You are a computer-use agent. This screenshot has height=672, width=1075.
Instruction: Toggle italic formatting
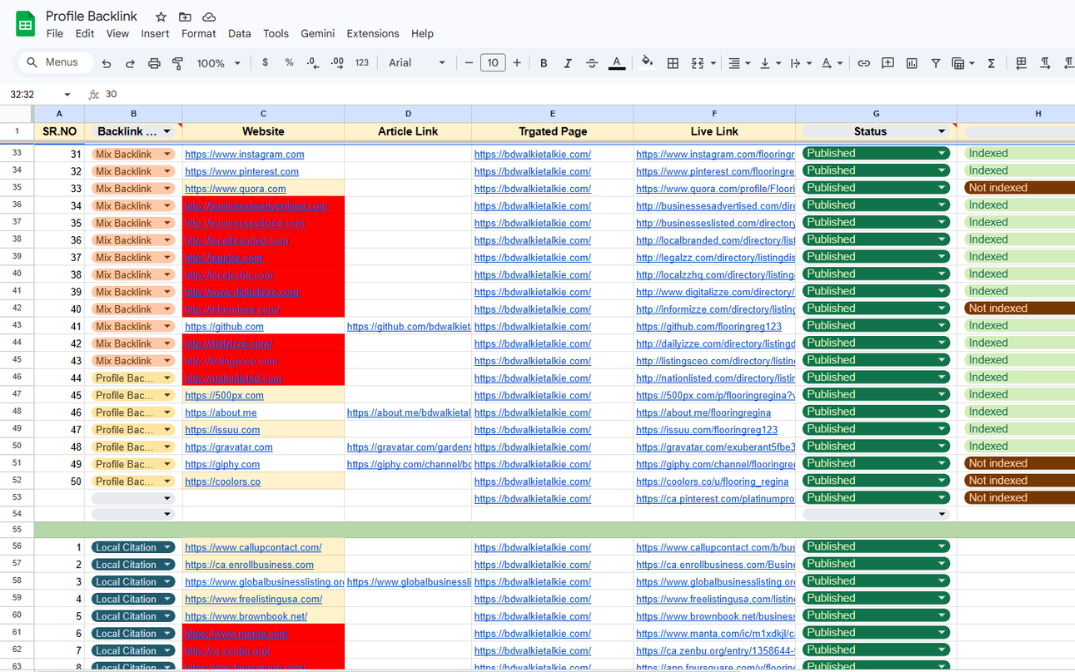568,63
